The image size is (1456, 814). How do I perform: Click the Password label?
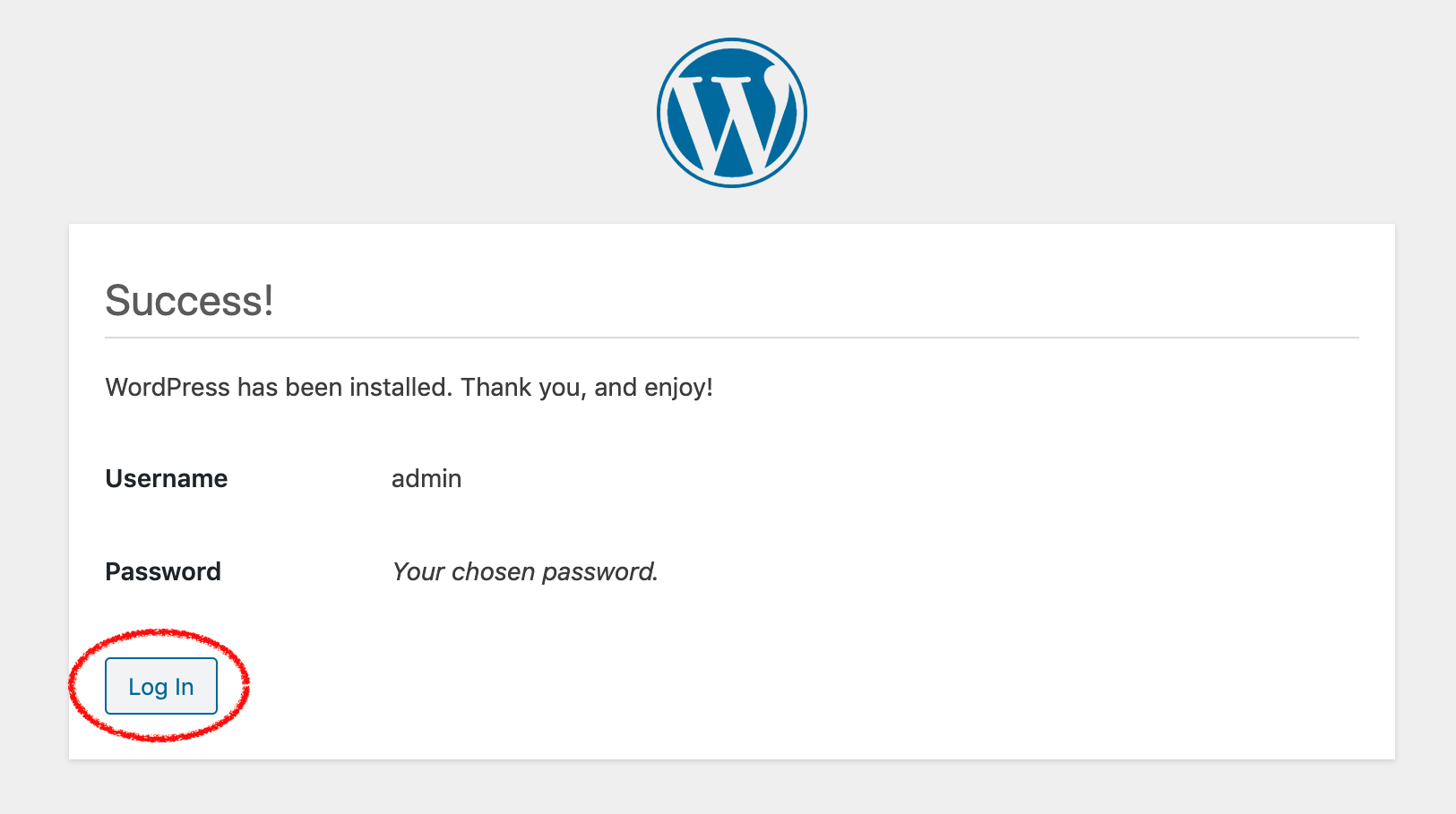[x=163, y=572]
